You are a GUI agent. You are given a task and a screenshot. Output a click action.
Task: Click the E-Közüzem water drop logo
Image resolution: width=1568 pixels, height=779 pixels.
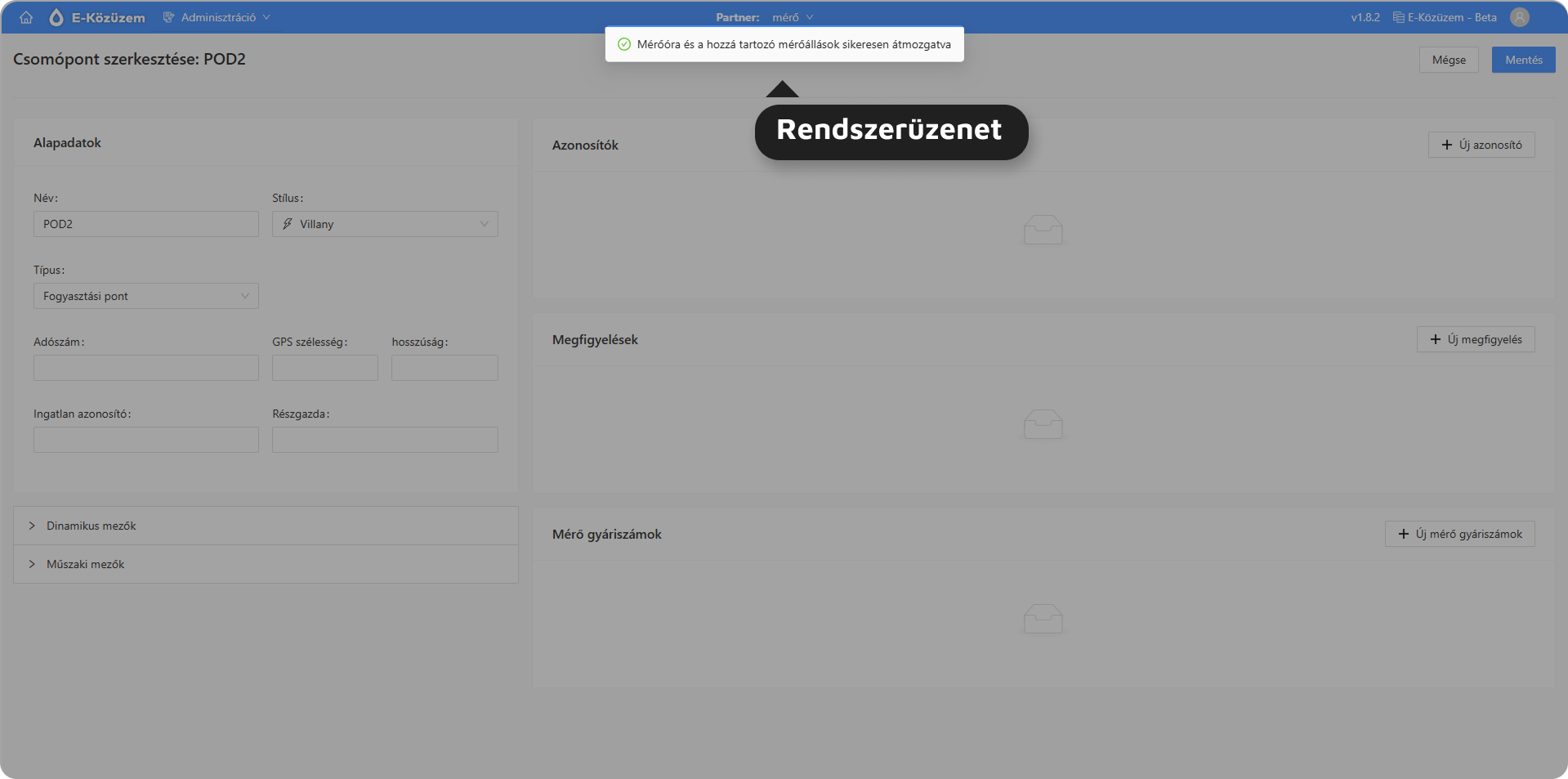click(x=56, y=17)
